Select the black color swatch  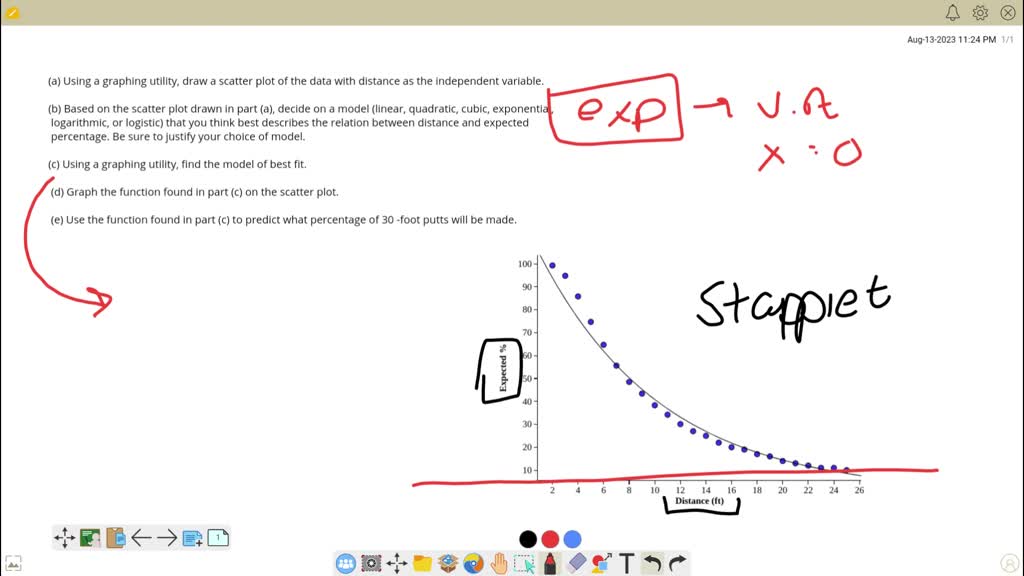click(527, 539)
